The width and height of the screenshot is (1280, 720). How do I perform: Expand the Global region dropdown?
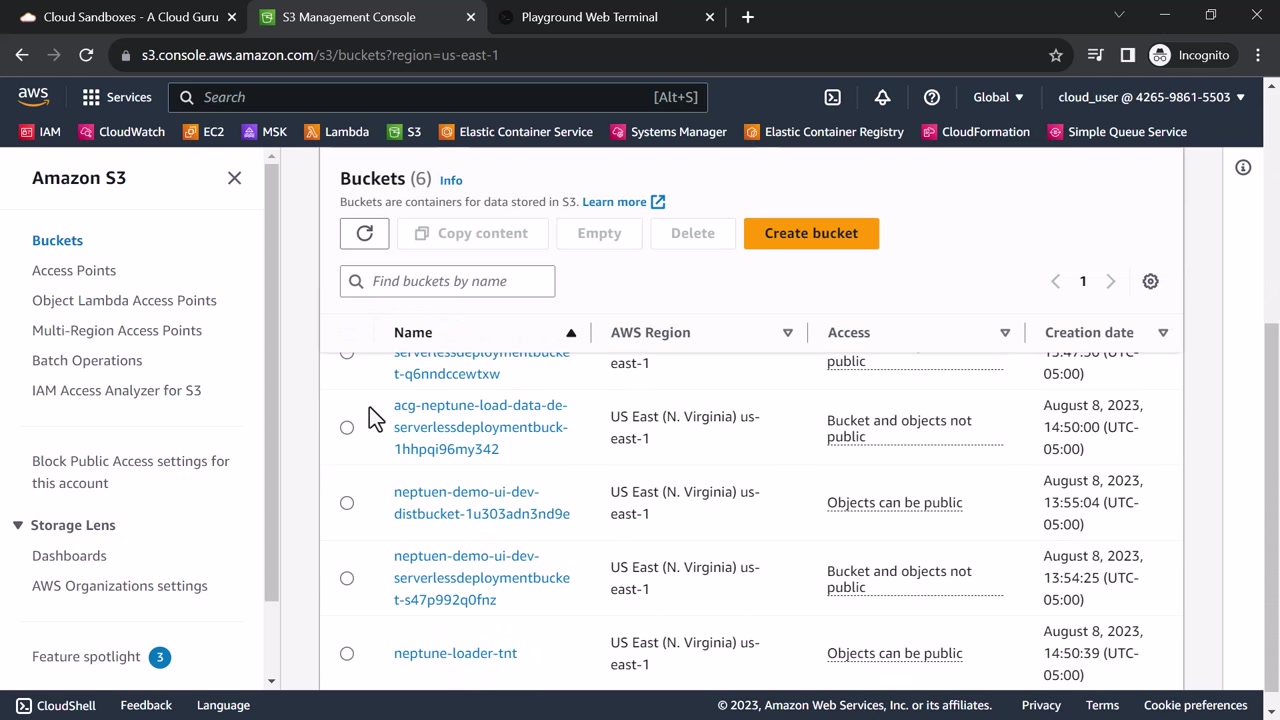[998, 97]
